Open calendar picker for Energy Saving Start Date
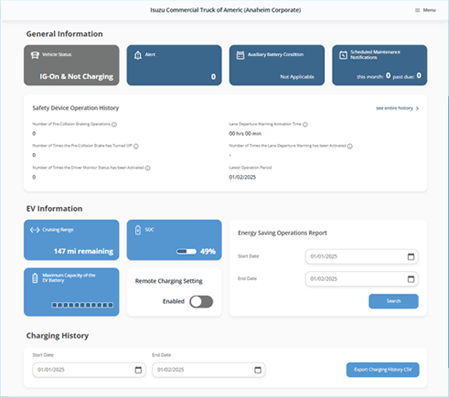Viewport: 449px width, 397px height. tap(411, 257)
